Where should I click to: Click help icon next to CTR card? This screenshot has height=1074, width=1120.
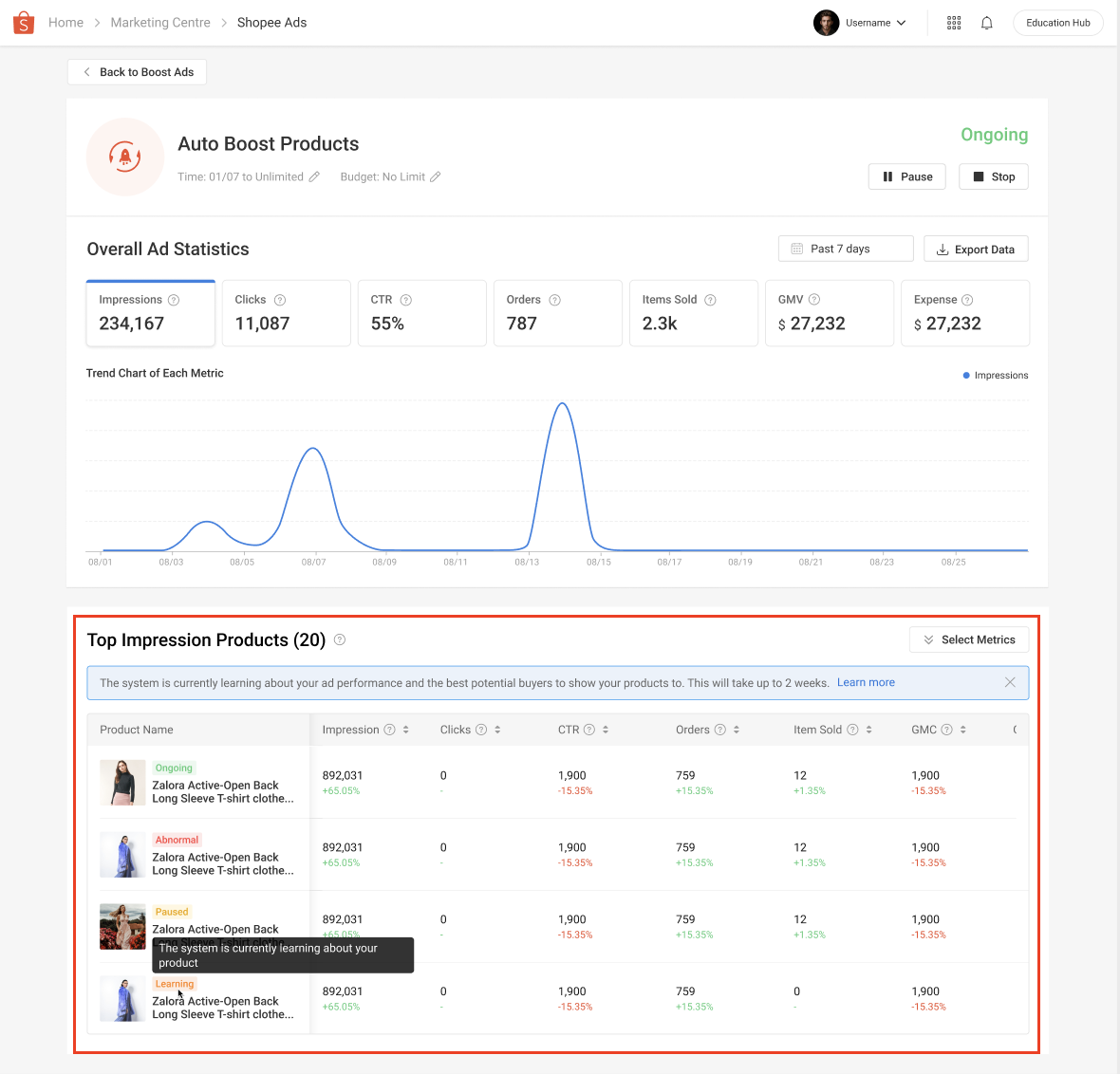coord(405,300)
